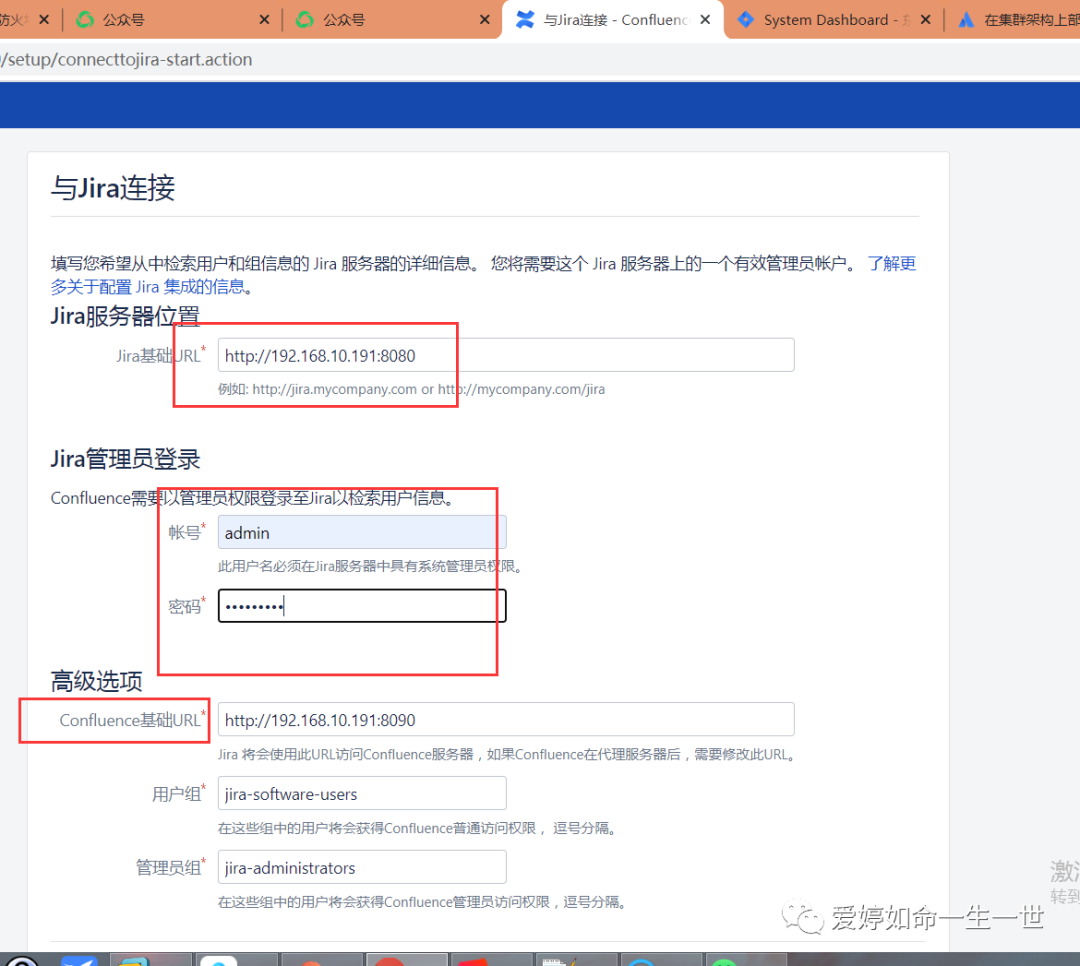Switch to the second 公众号 tab
The image size is (1080, 966).
[393, 20]
